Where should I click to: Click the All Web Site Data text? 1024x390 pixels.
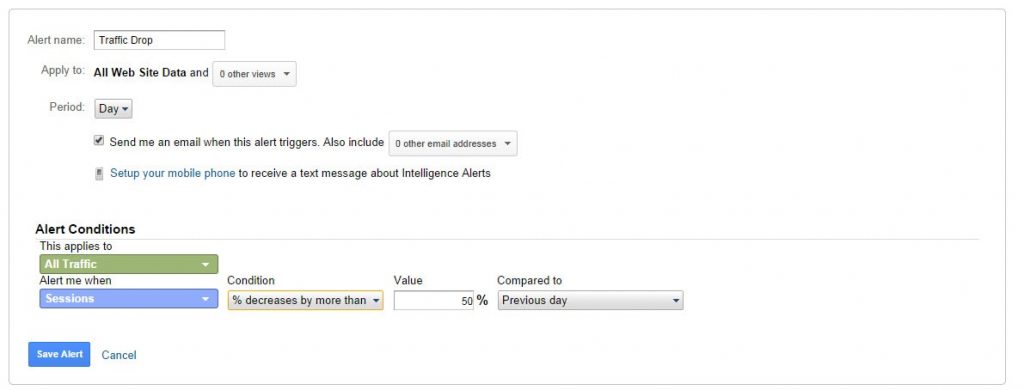140,73
